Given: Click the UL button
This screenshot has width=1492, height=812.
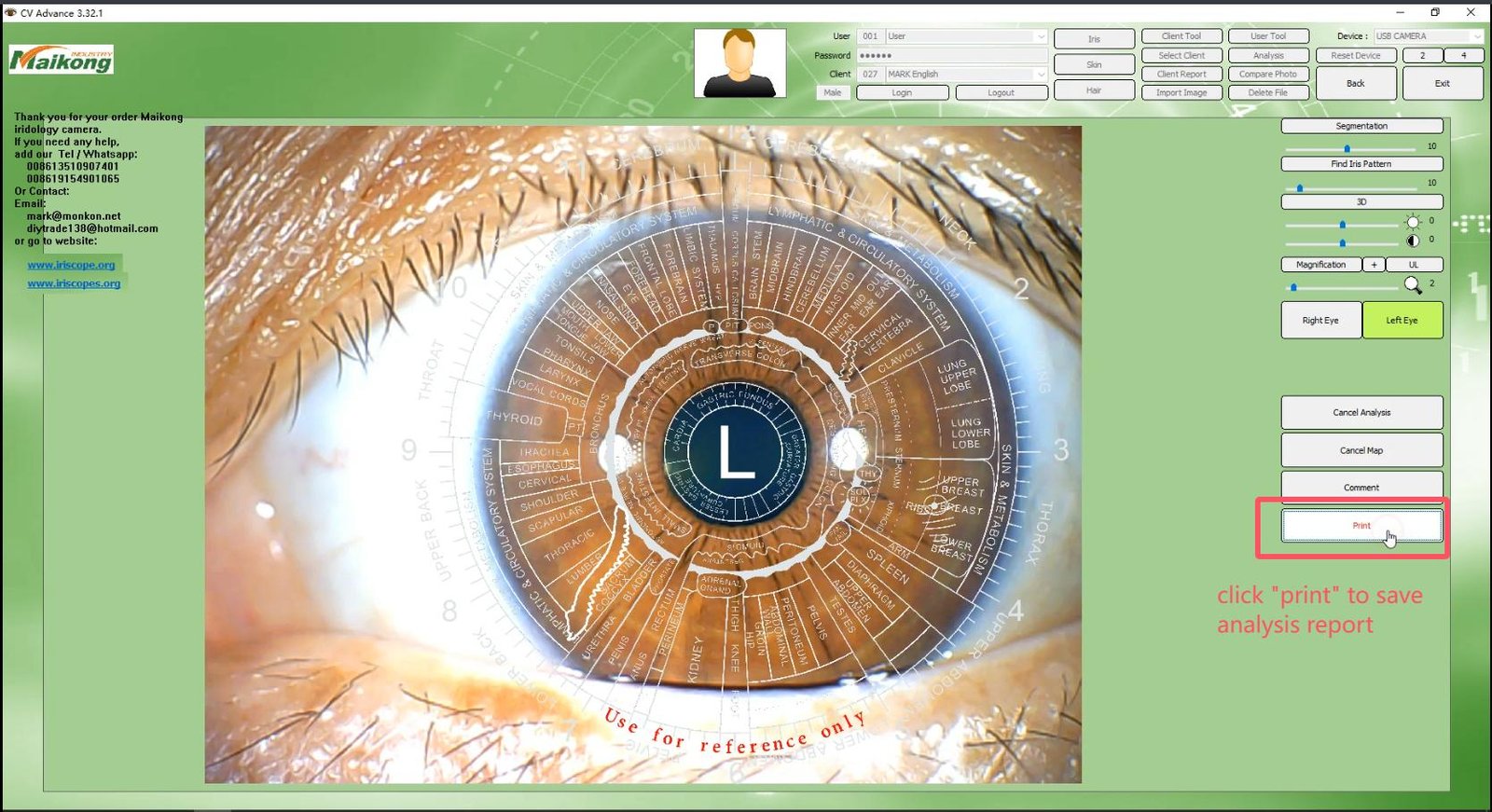Looking at the screenshot, I should point(1414,265).
